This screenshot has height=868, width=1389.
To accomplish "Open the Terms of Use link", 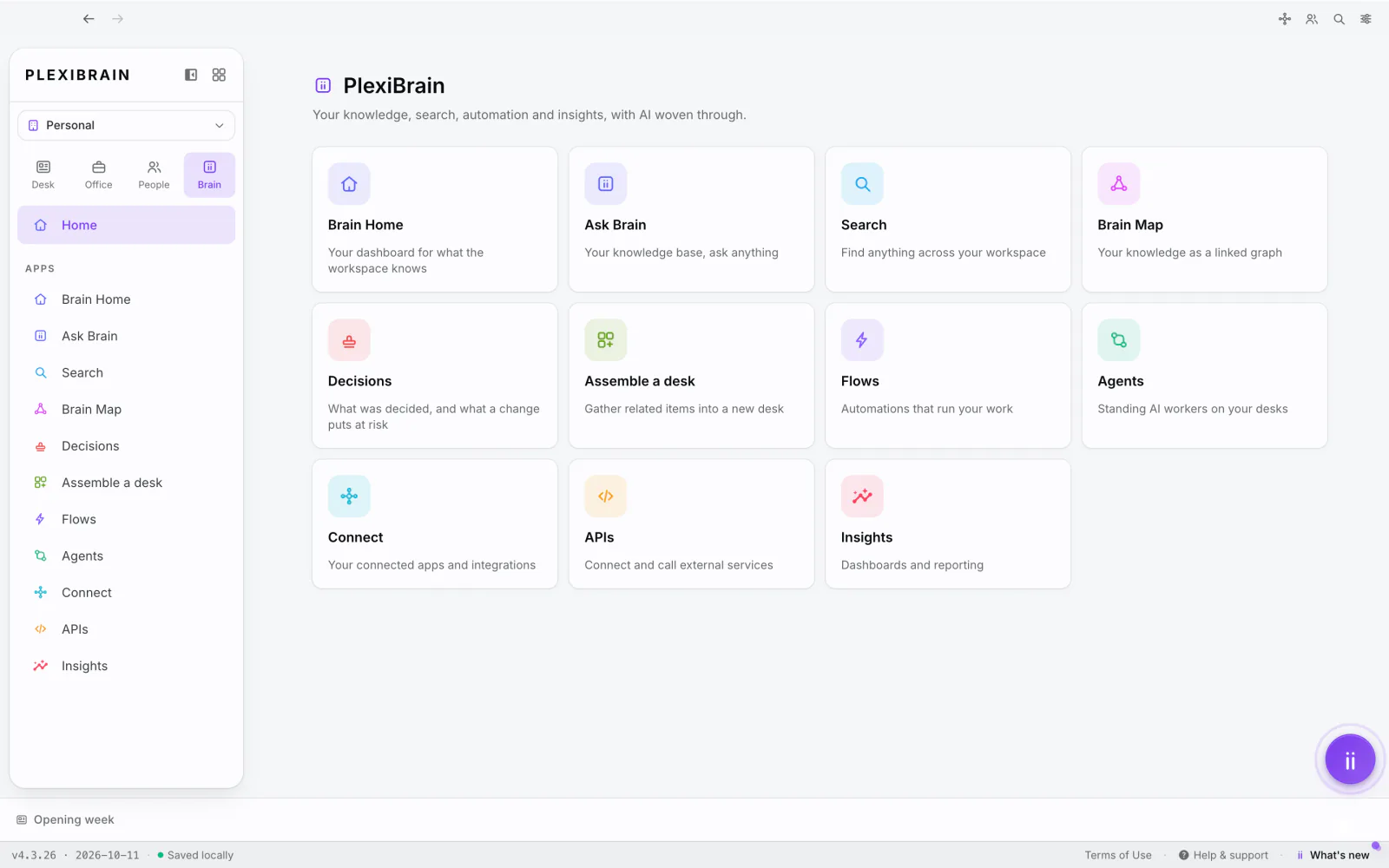I will coord(1118,855).
